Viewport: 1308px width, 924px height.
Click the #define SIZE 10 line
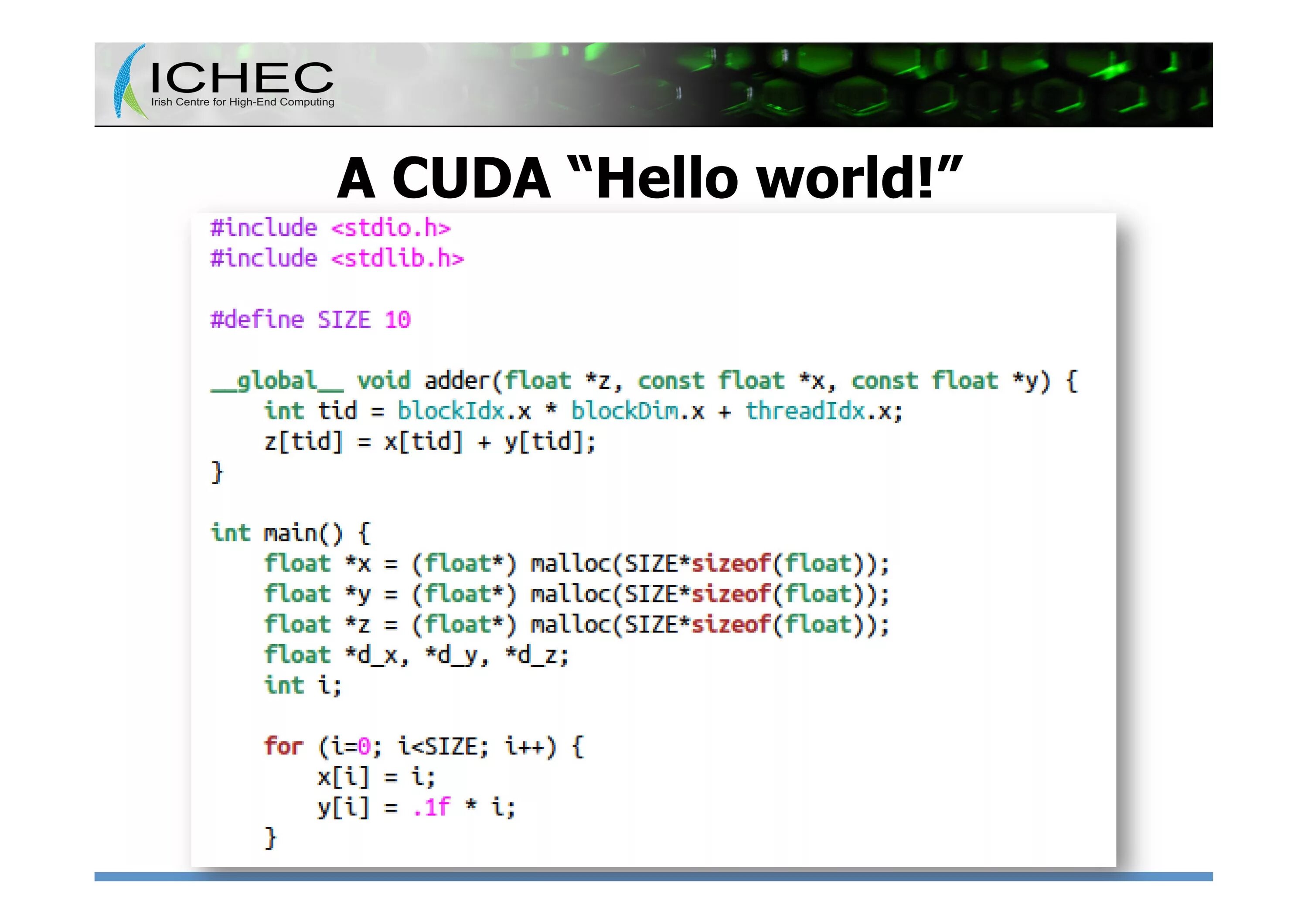[x=310, y=320]
